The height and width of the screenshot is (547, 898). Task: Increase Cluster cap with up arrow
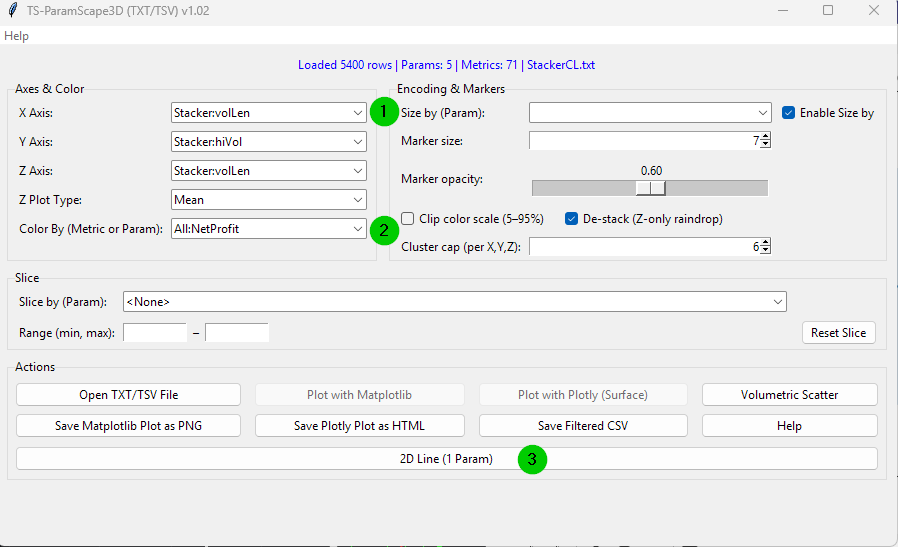point(766,242)
